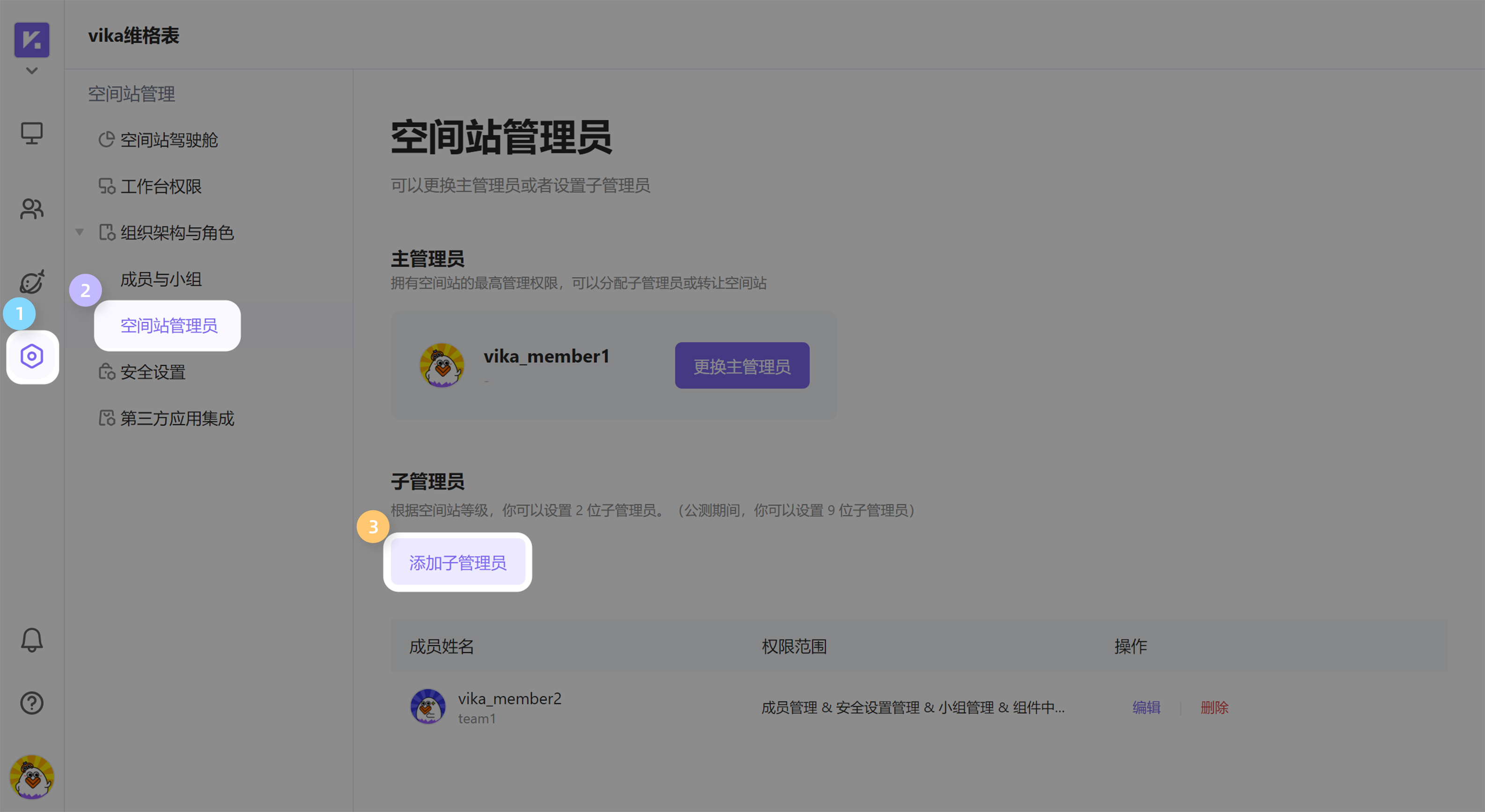This screenshot has height=812, width=1485.
Task: Expand the chevron below the vika logo
Action: point(32,70)
